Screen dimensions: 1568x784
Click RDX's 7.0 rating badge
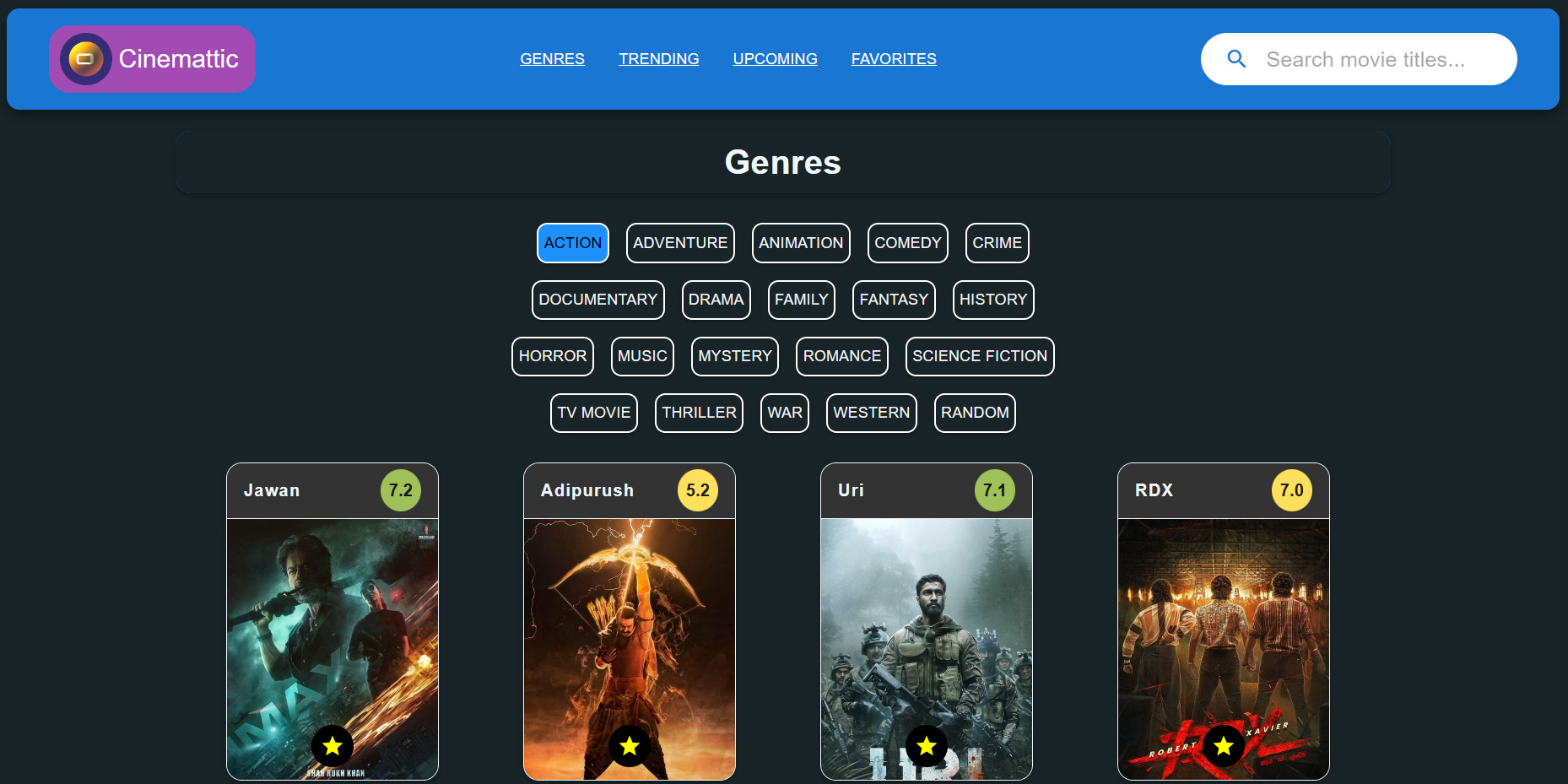1292,490
